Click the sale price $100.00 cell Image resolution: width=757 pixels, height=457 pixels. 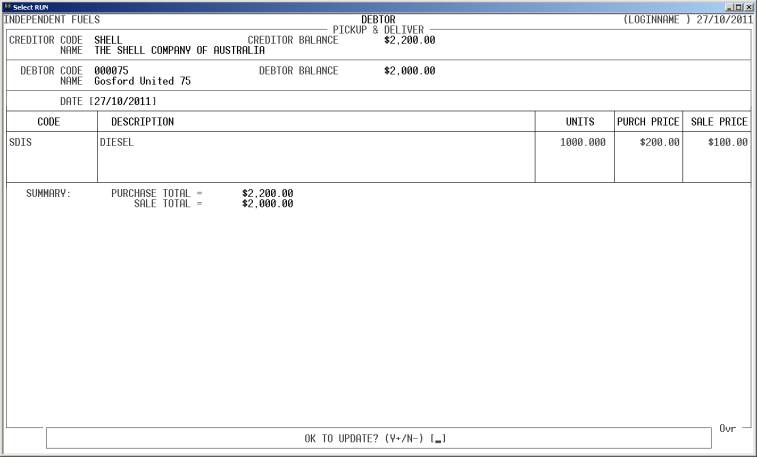(727, 143)
